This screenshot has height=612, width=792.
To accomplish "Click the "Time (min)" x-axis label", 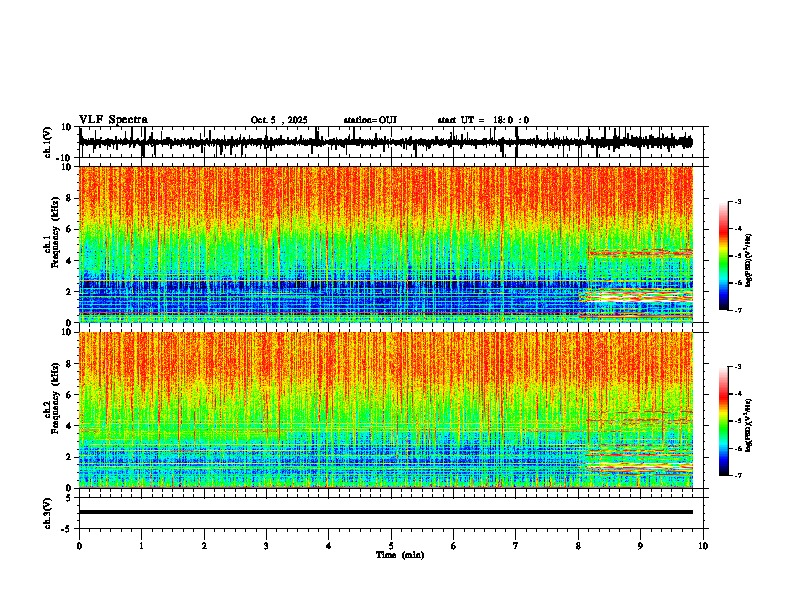I will coord(400,555).
